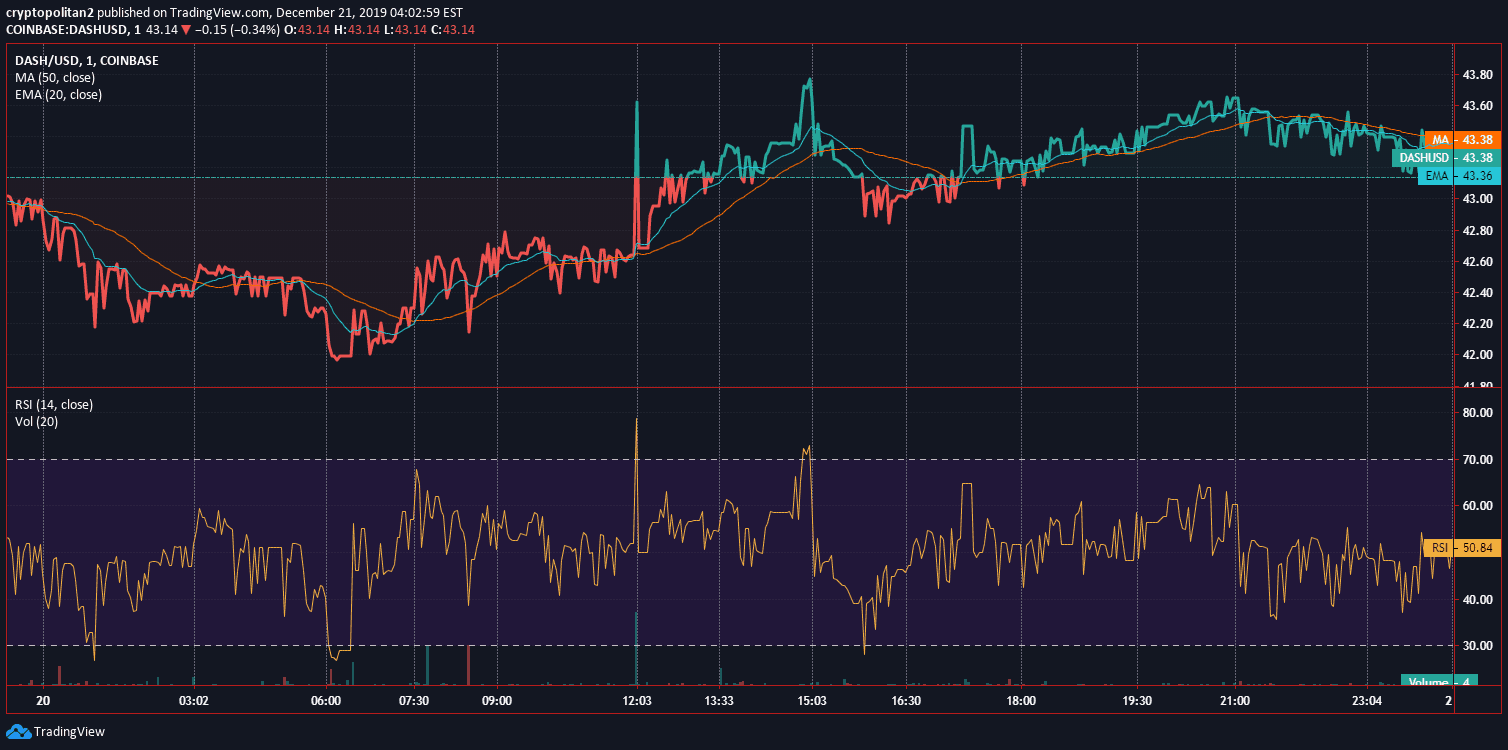Open the cryptopolitan2 author name

(x=50, y=13)
